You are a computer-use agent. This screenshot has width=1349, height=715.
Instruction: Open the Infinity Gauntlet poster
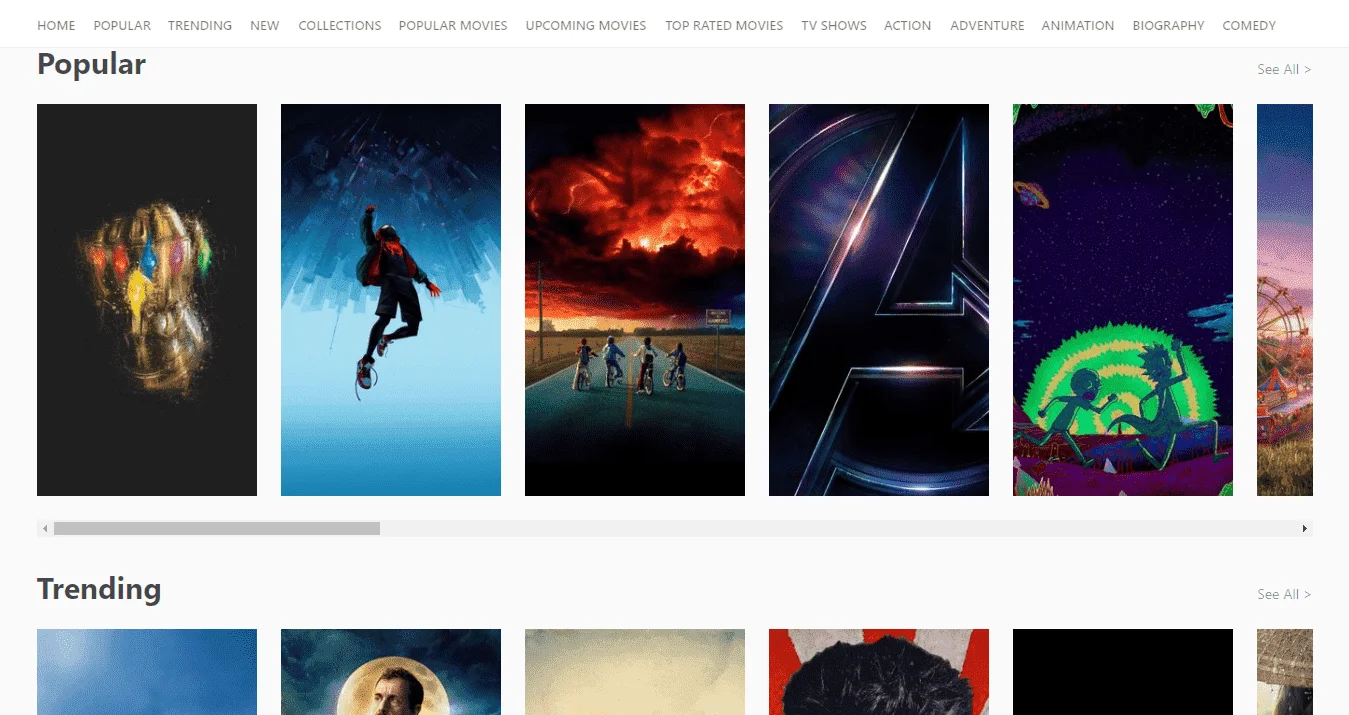coord(147,300)
